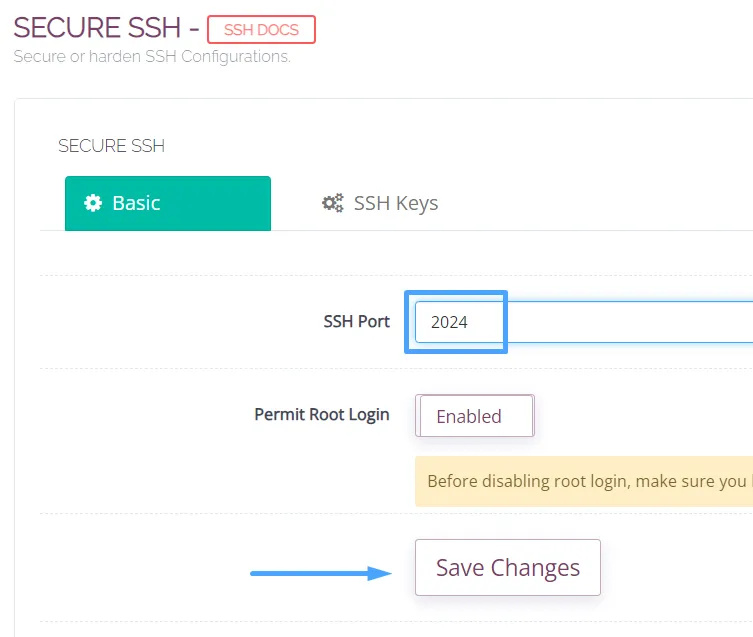This screenshot has width=753, height=637.
Task: Open the SSH DOCS link
Action: 261,30
